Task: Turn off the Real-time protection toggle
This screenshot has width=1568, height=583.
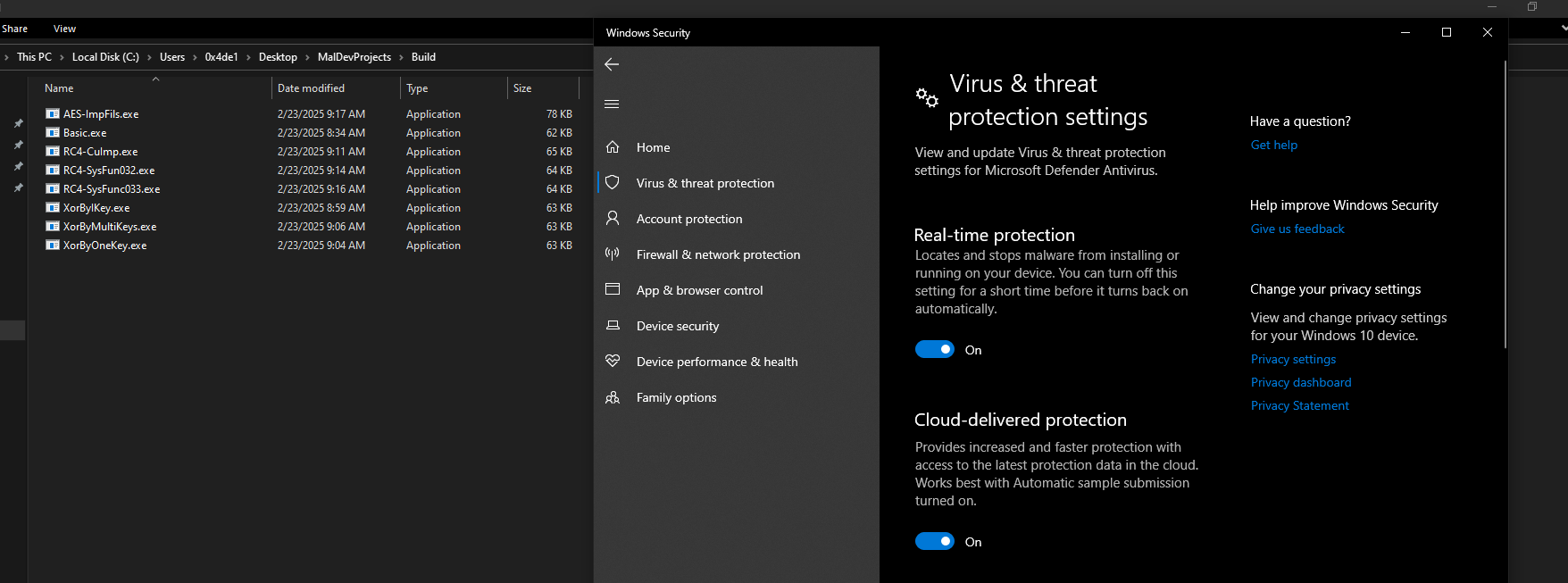Action: (935, 350)
